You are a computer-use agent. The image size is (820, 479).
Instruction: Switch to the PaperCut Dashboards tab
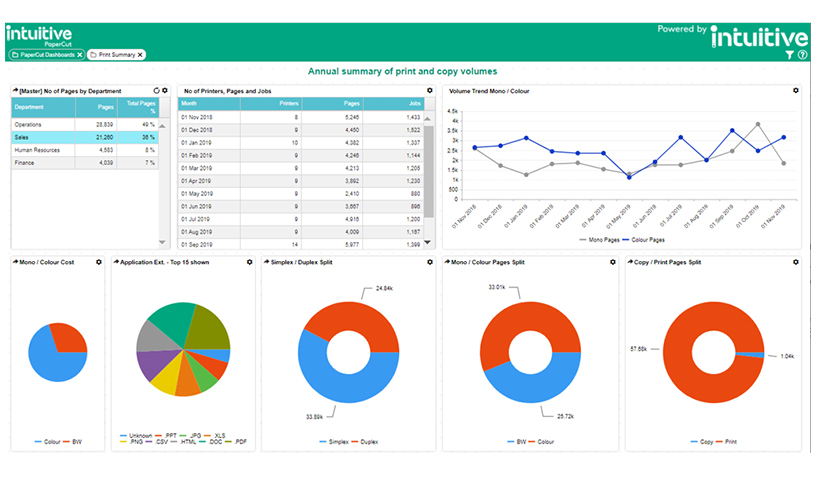coord(45,55)
